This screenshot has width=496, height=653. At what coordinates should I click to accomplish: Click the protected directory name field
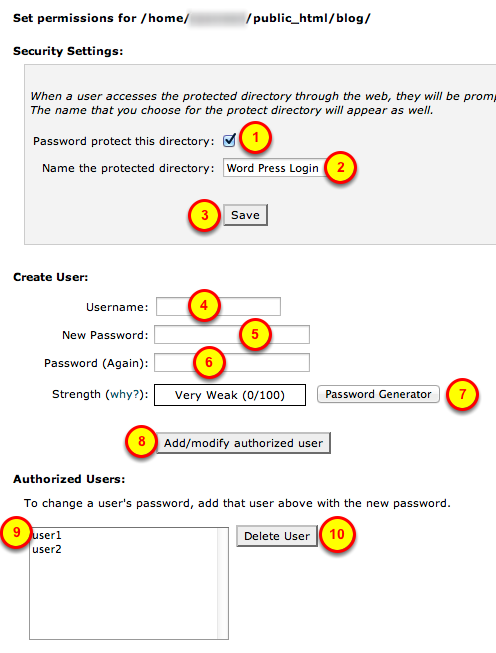coord(275,168)
